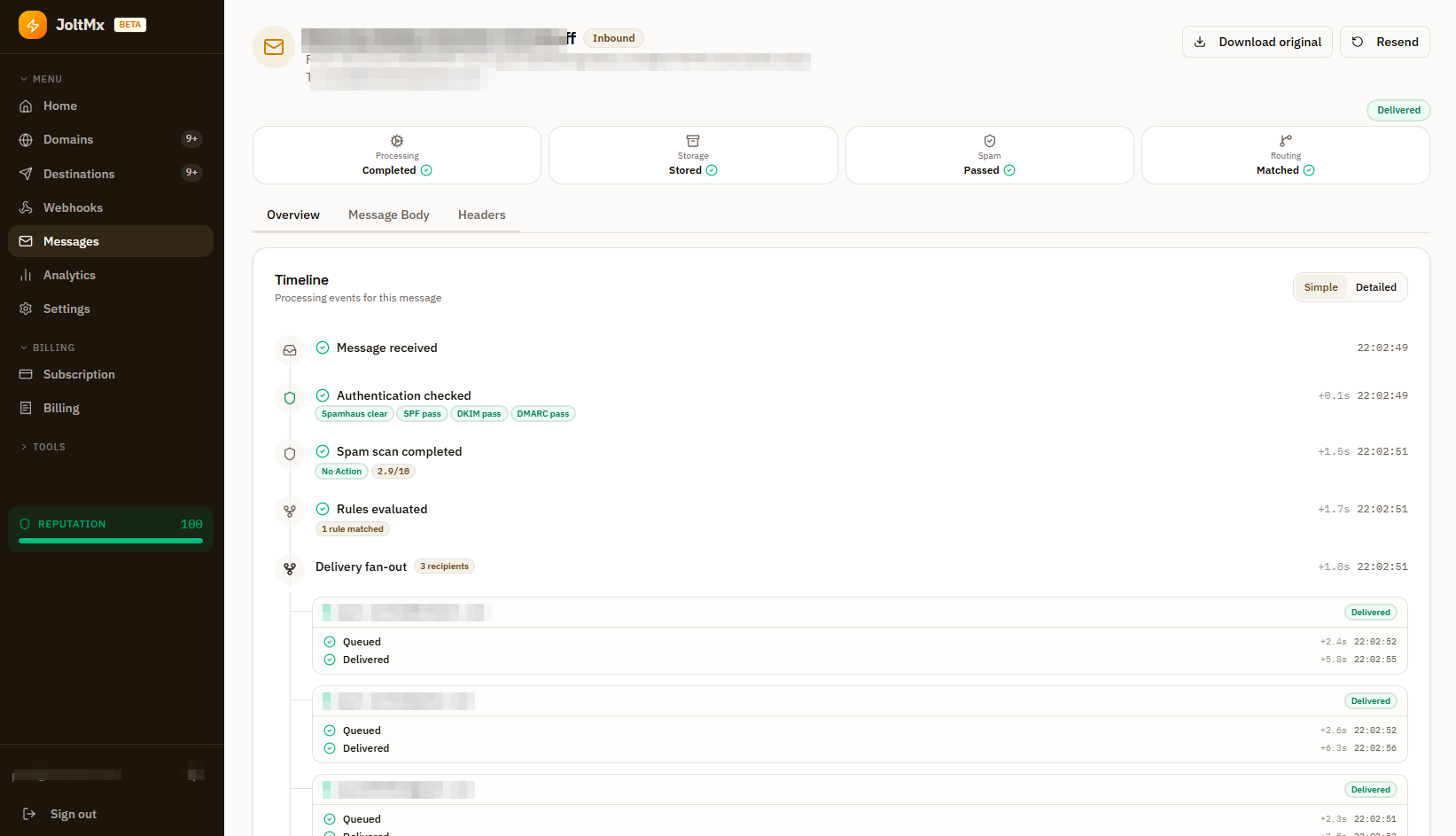Click the large envelope message icon
This screenshot has height=836, width=1456.
coord(274,47)
